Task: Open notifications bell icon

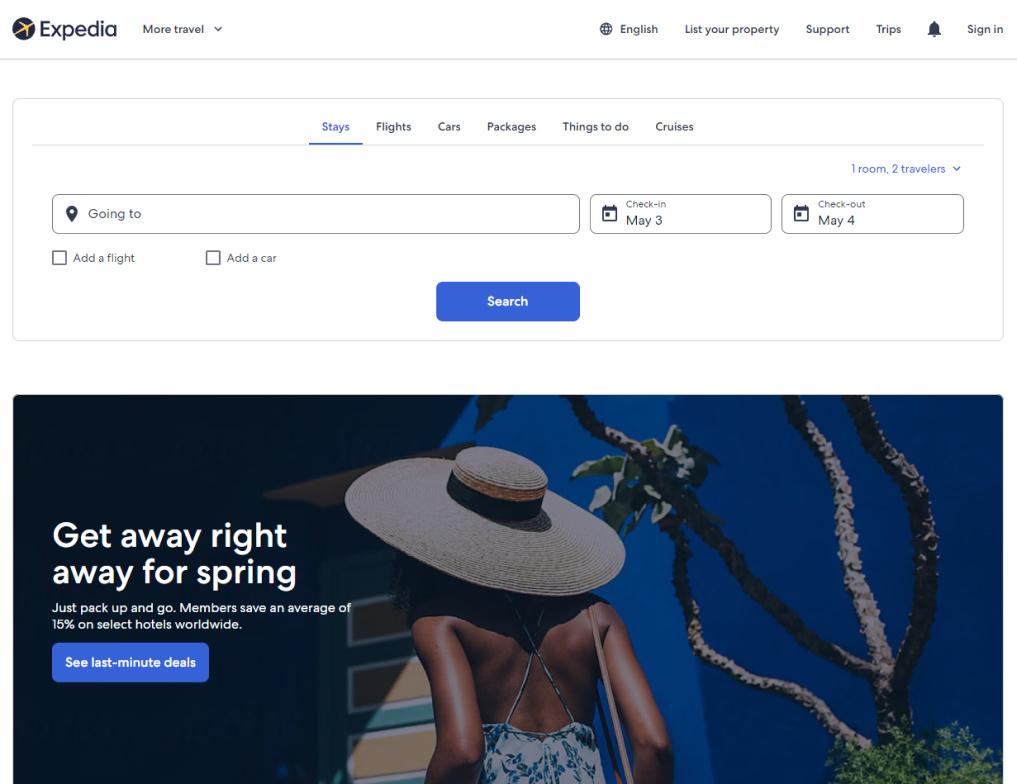Action: (x=933, y=29)
